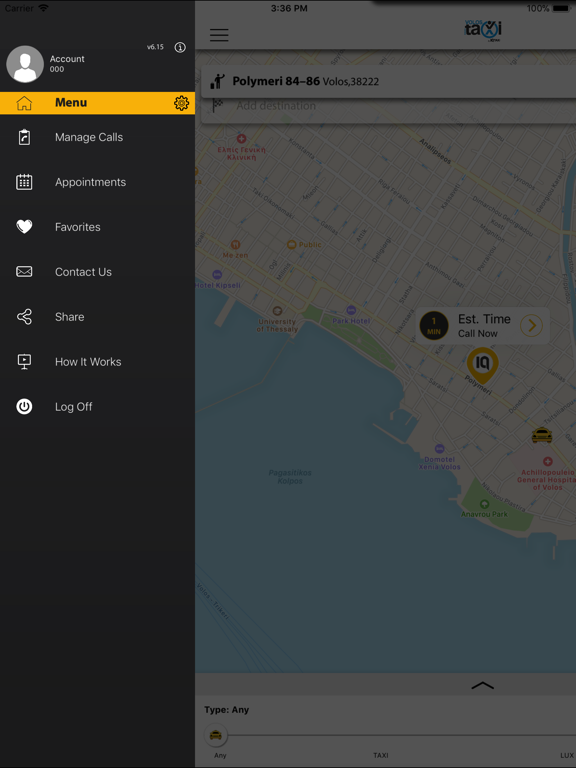576x768 pixels.
Task: Select TAXI on the type slider
Action: pyautogui.click(x=381, y=755)
